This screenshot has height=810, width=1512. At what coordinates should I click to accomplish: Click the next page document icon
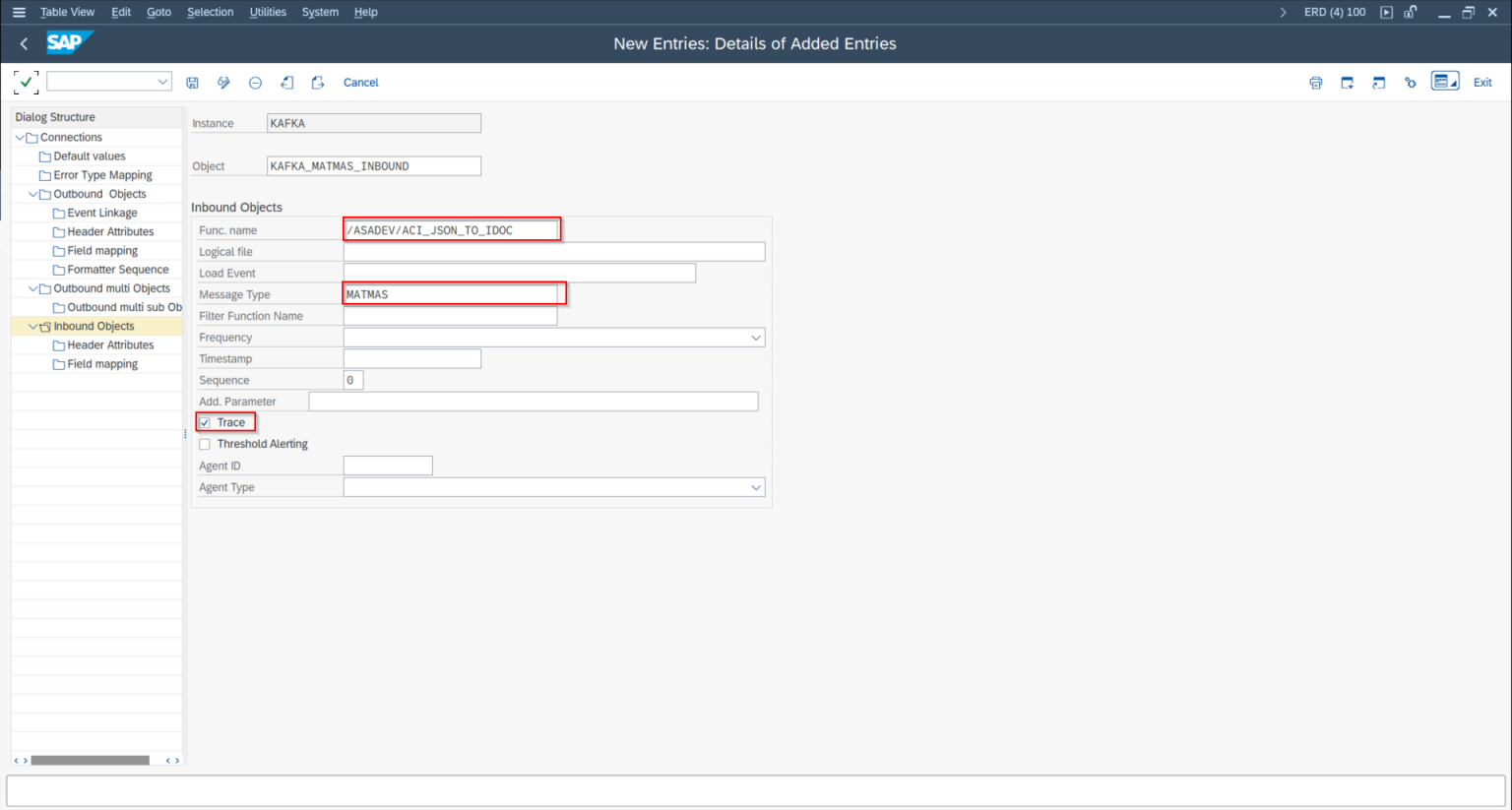pyautogui.click(x=318, y=83)
